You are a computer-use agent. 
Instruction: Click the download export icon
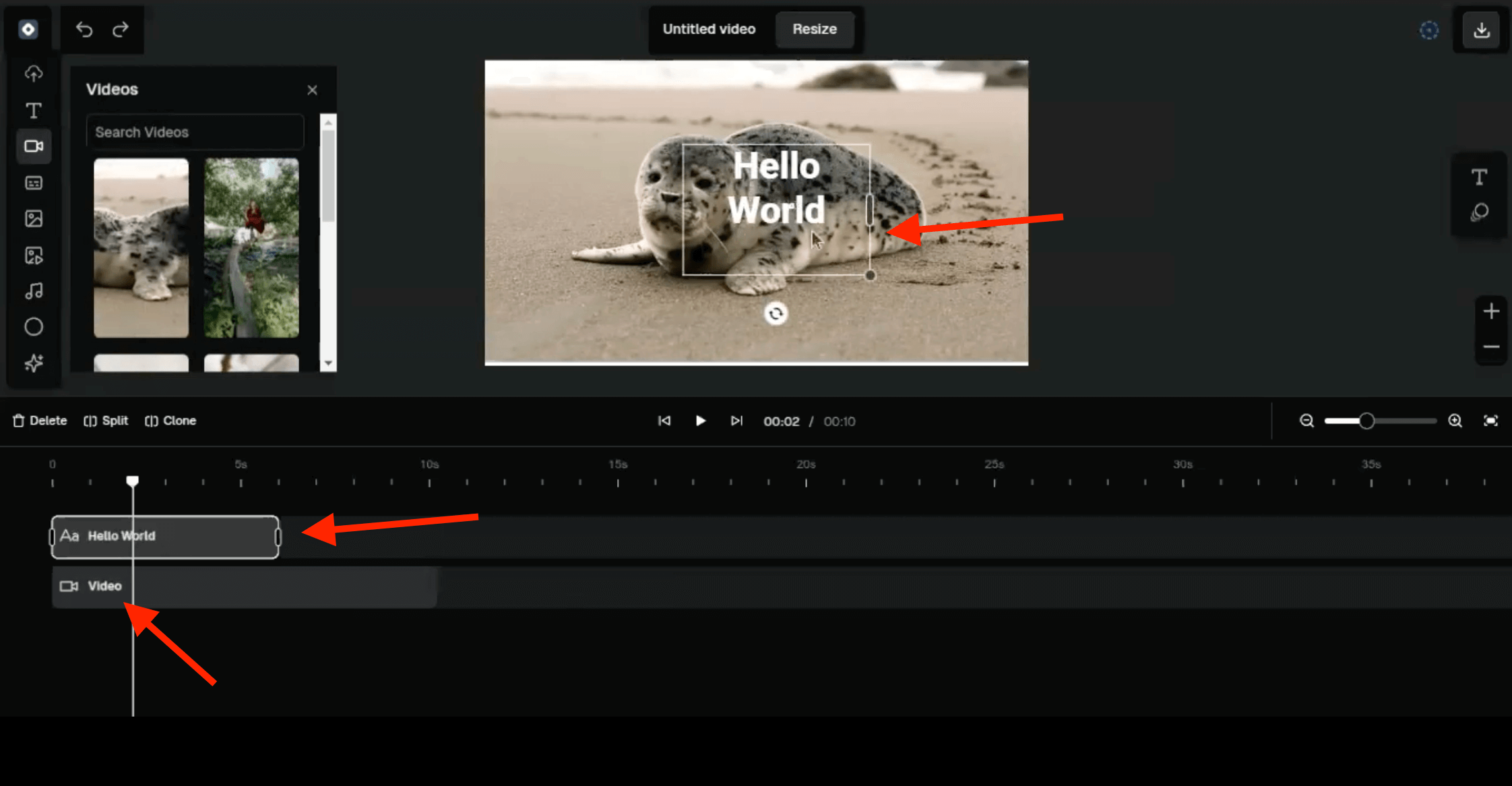1481,30
